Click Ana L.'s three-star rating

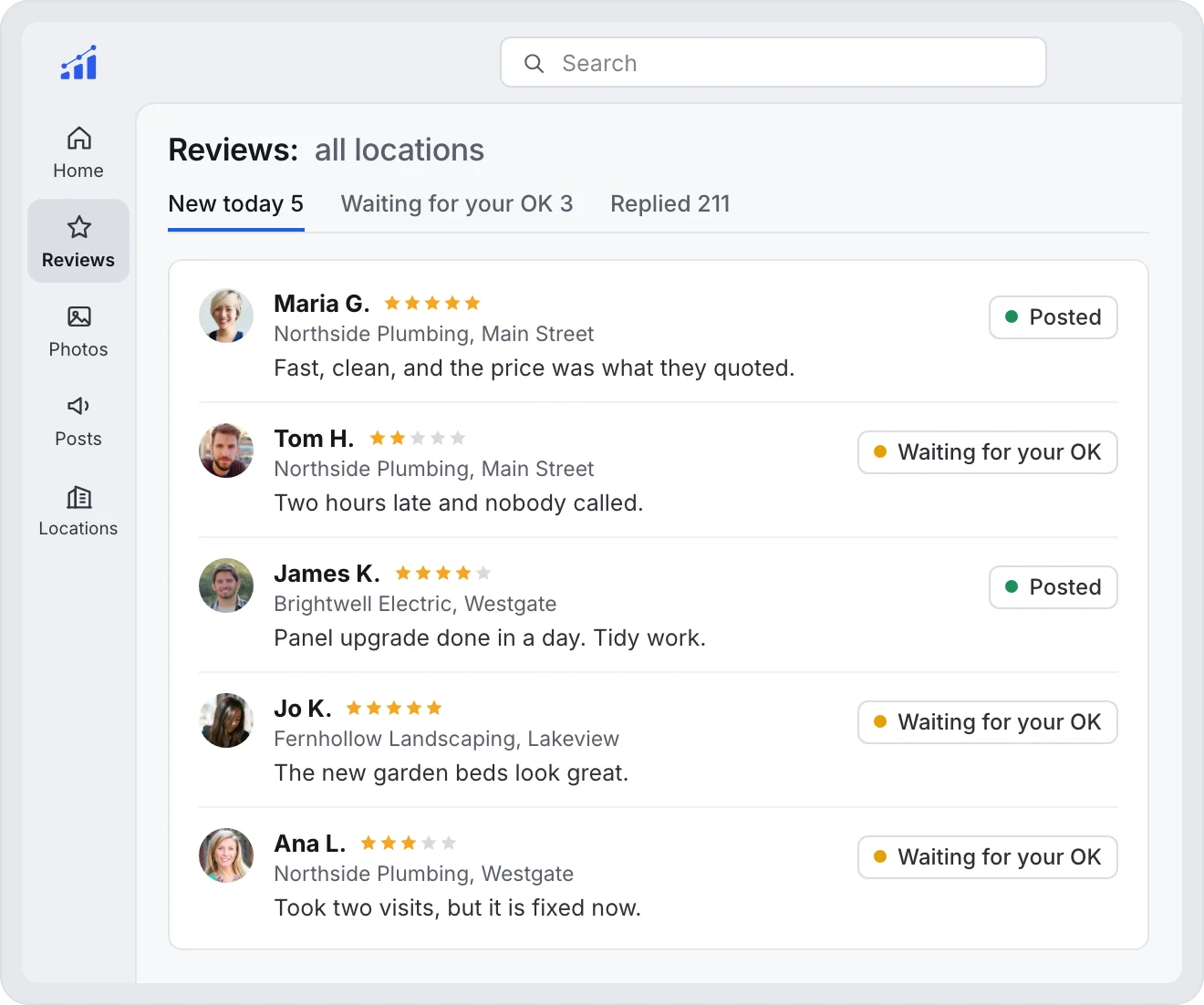[x=409, y=843]
